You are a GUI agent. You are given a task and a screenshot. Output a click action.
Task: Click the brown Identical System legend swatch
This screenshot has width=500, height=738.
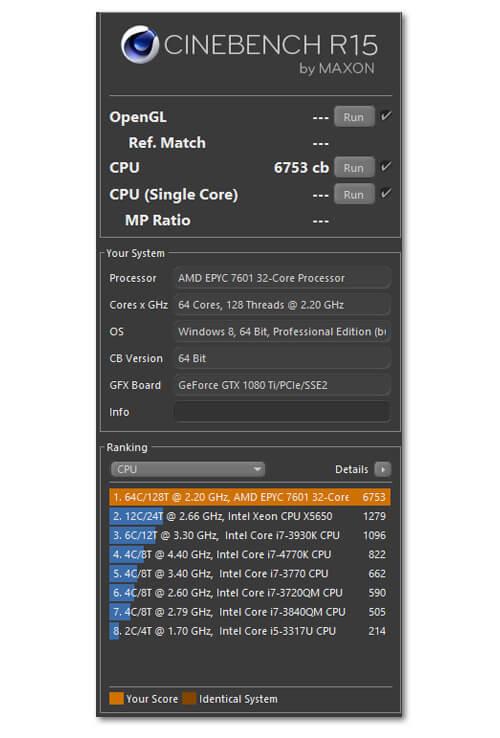click(189, 698)
